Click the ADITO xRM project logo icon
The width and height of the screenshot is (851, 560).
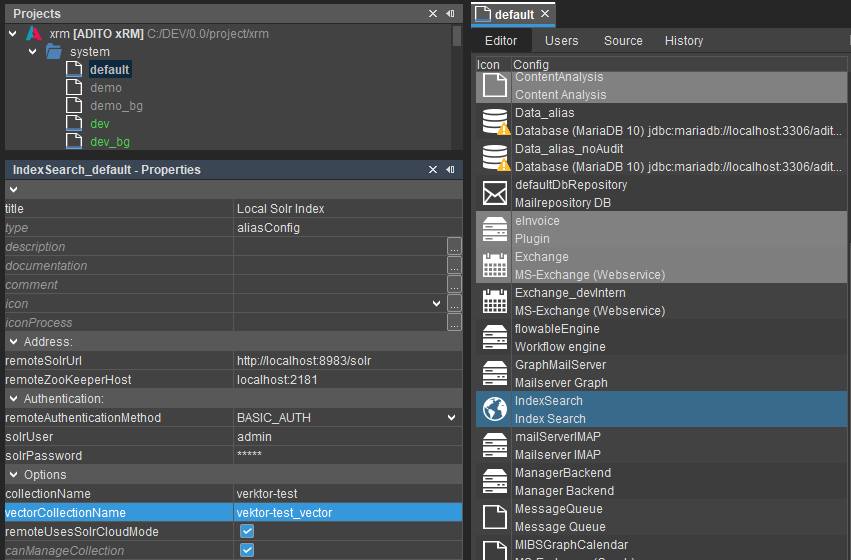coord(34,34)
